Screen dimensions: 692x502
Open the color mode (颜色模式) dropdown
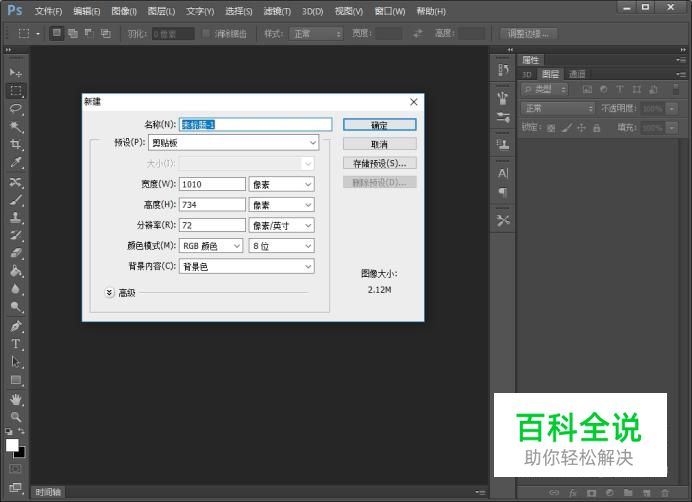[211, 246]
